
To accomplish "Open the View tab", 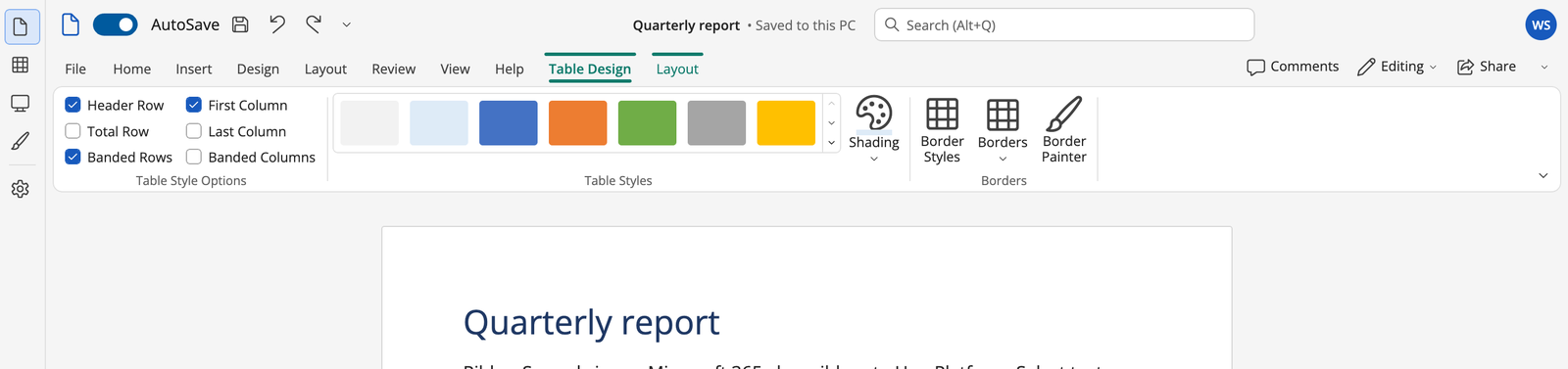I will click(x=455, y=69).
